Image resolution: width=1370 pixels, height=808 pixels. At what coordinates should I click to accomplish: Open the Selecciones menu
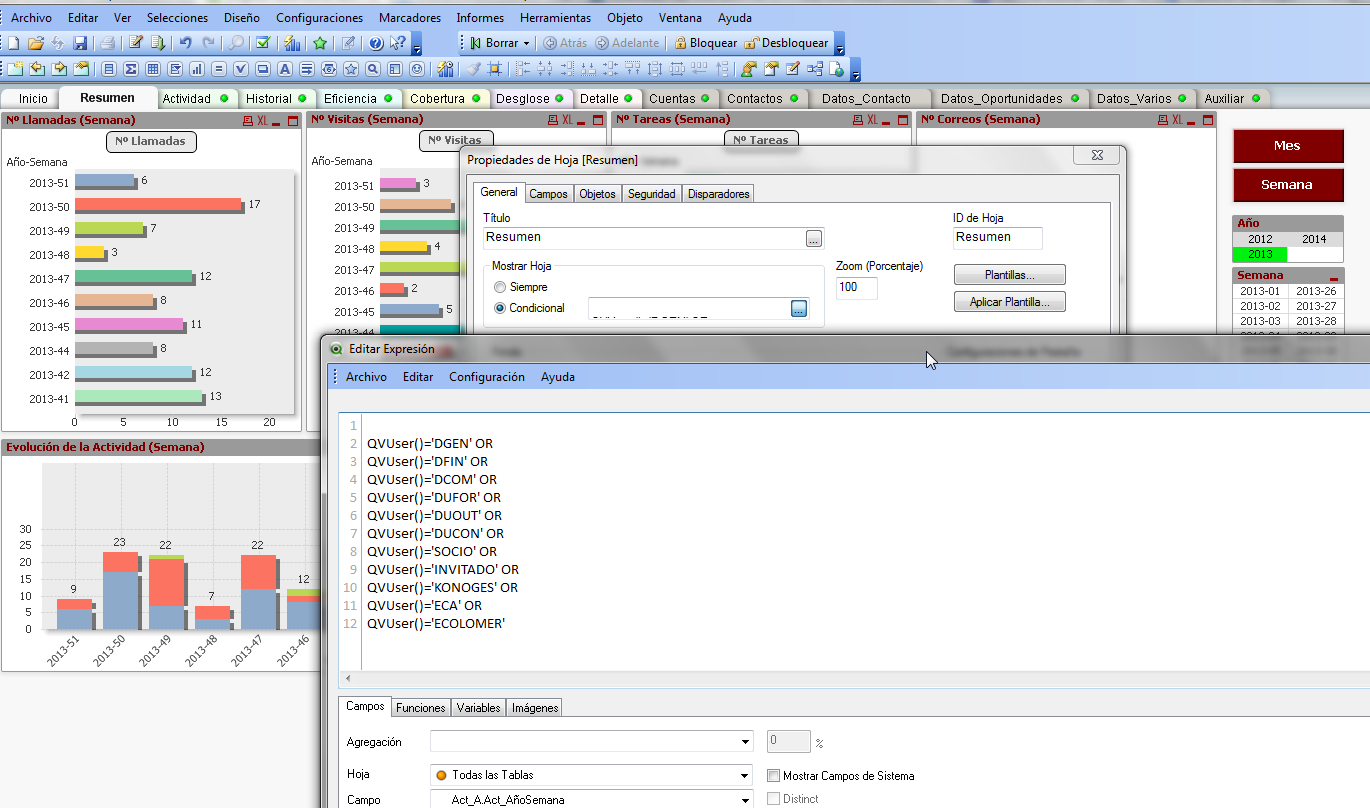tap(177, 18)
